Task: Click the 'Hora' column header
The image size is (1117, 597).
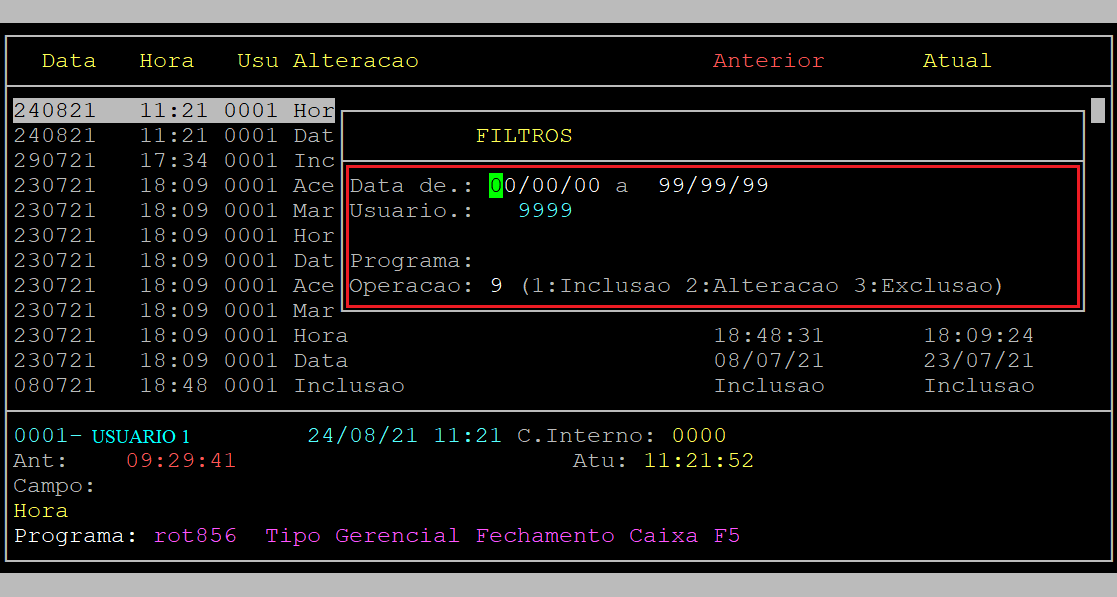Action: click(166, 61)
